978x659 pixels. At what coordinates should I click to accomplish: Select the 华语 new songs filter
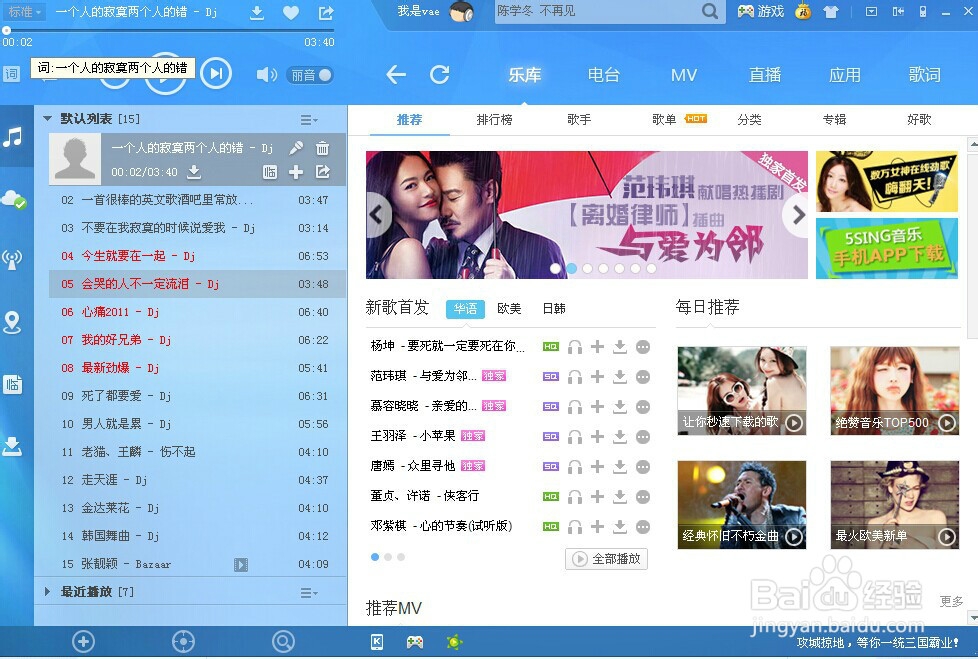(465, 309)
